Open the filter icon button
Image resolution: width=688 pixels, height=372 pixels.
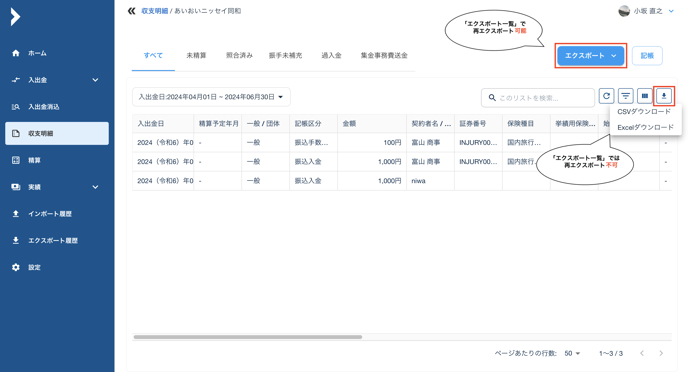(626, 96)
